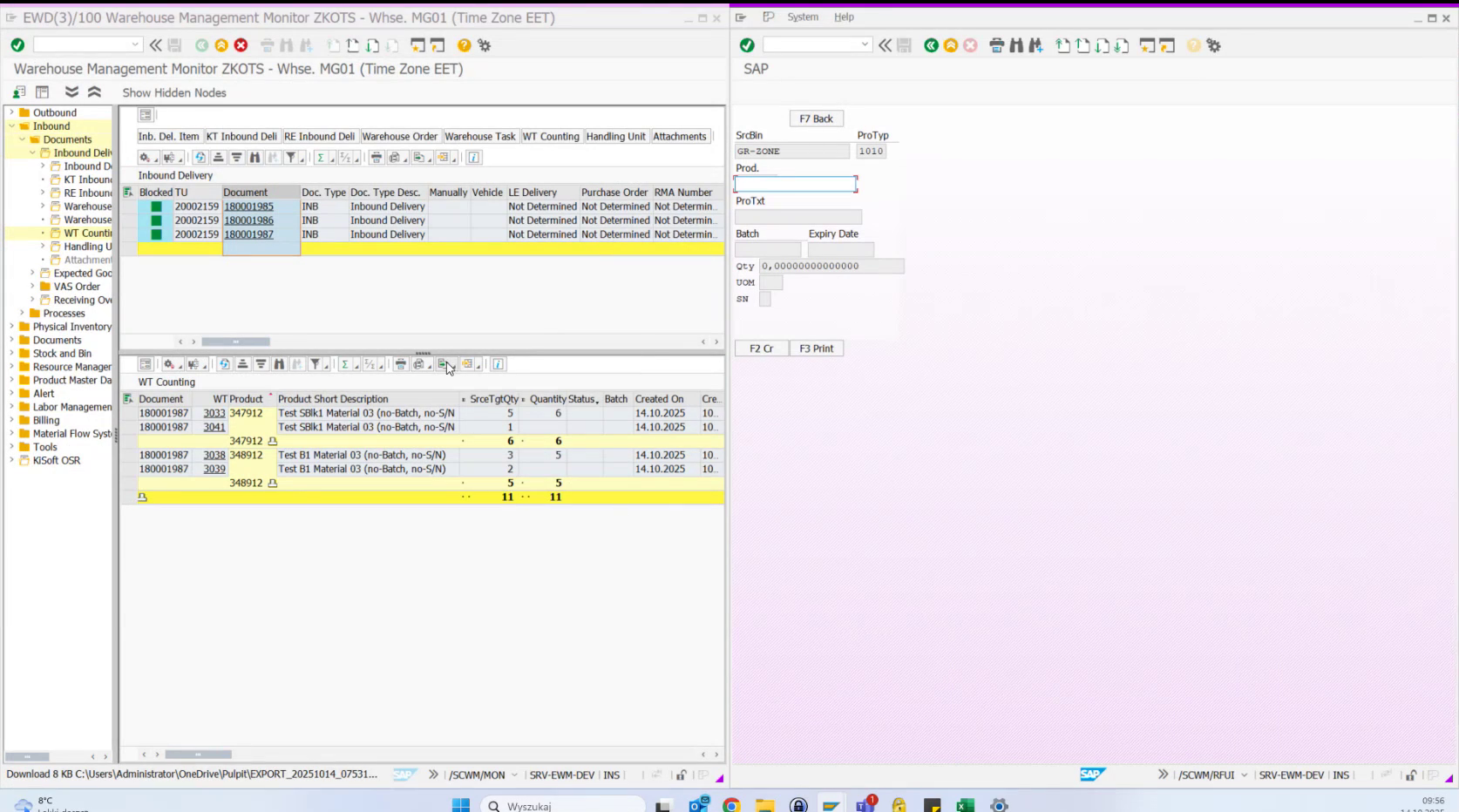The width and height of the screenshot is (1459, 812).
Task: Refresh the Inbound Delivery list
Action: (x=199, y=158)
